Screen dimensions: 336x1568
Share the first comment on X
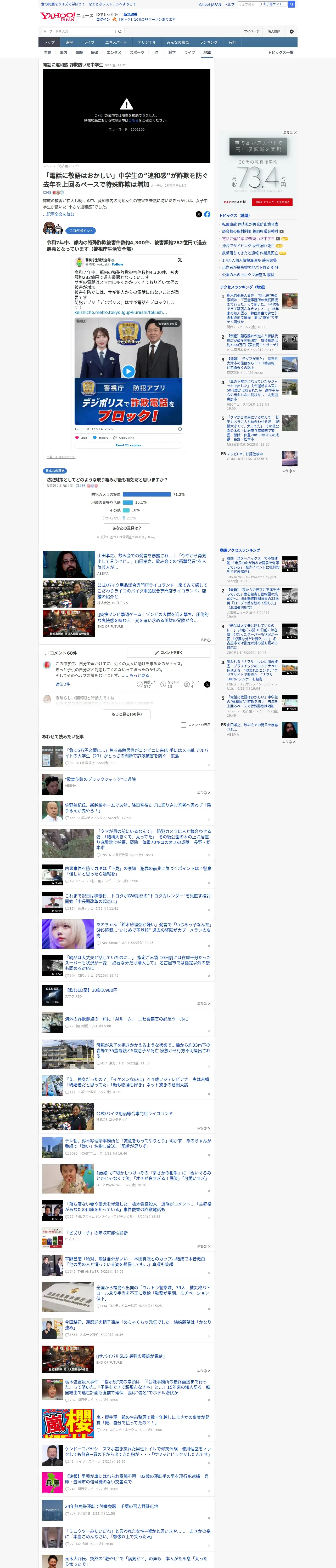(x=207, y=684)
